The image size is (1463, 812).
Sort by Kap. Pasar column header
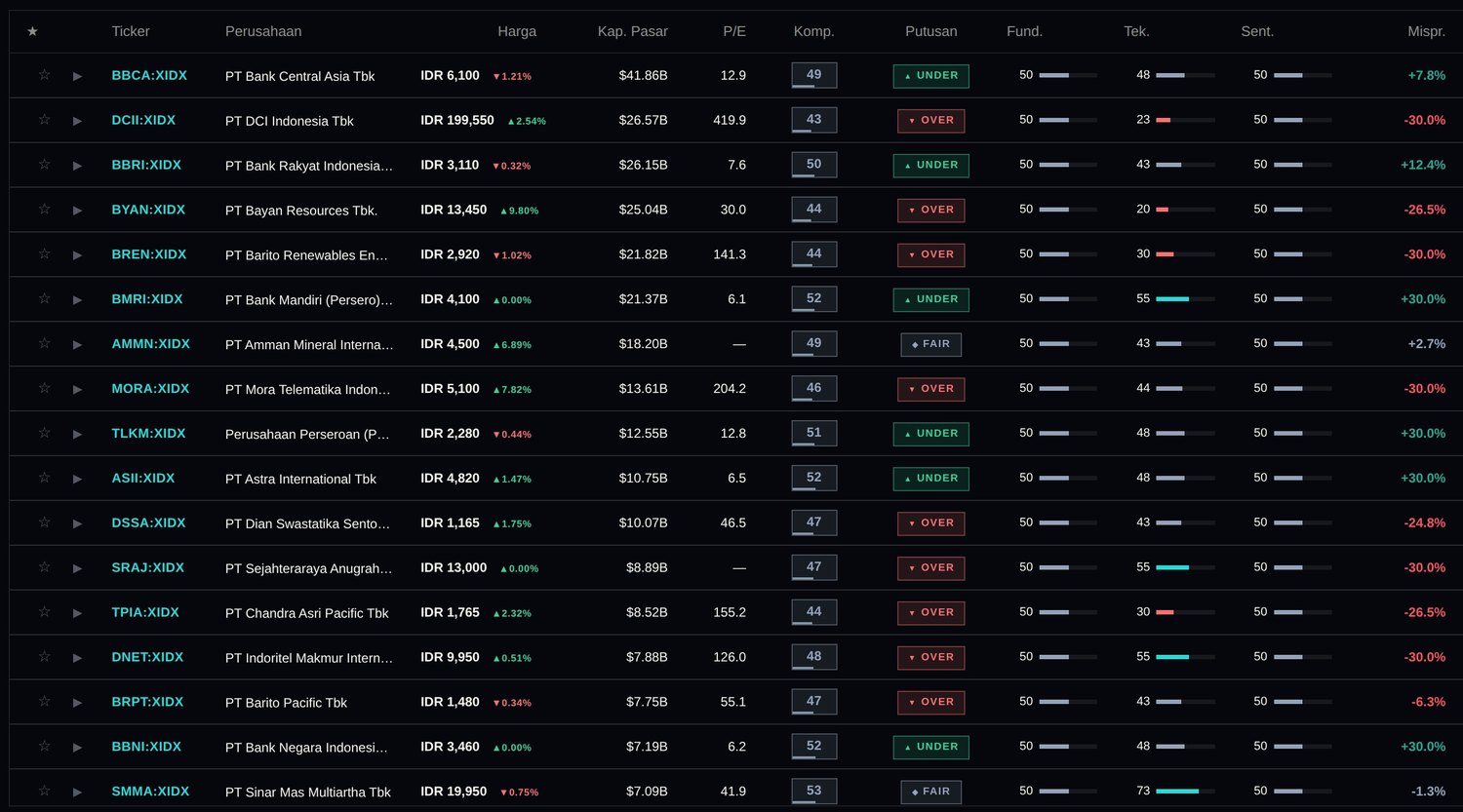[633, 31]
